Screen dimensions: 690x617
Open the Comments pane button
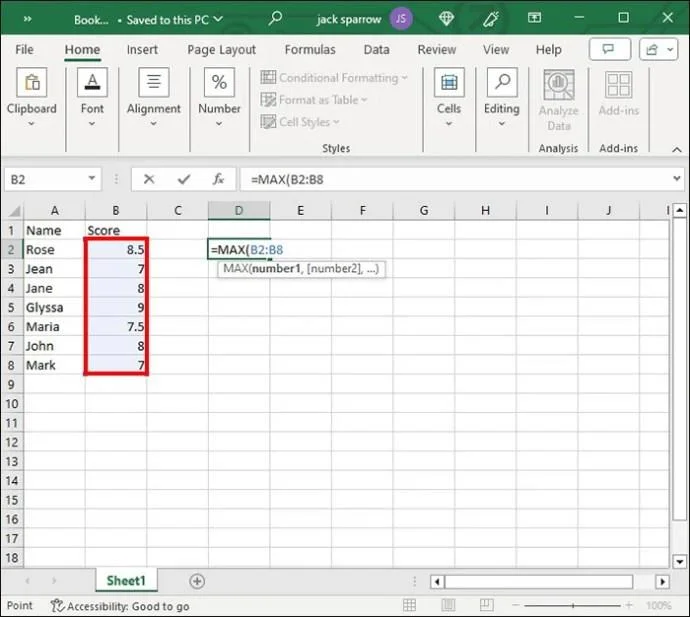click(609, 50)
